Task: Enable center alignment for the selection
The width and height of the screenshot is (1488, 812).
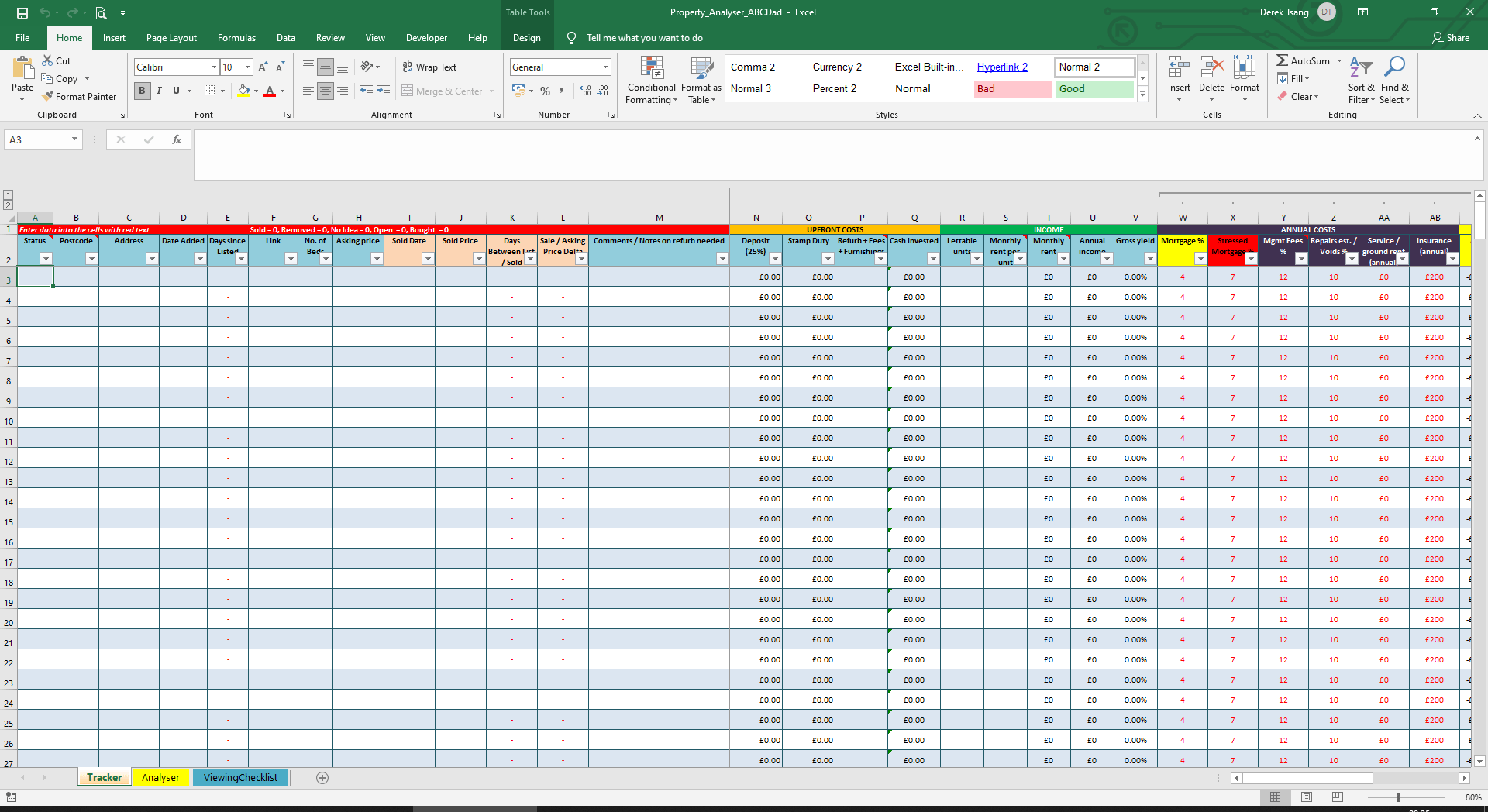Action: coord(325,91)
